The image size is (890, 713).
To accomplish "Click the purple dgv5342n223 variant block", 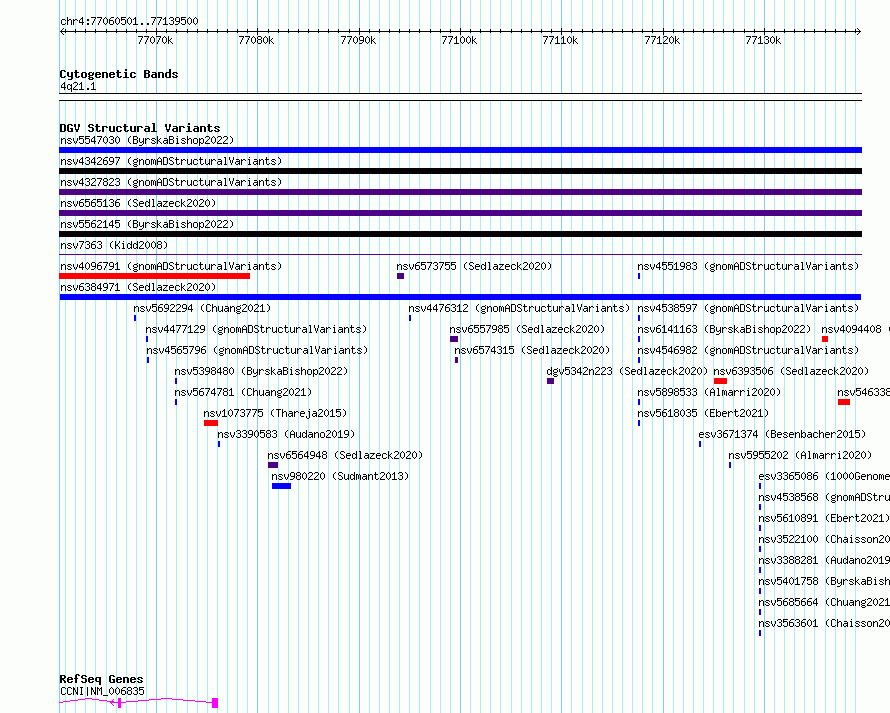I will coord(550,381).
